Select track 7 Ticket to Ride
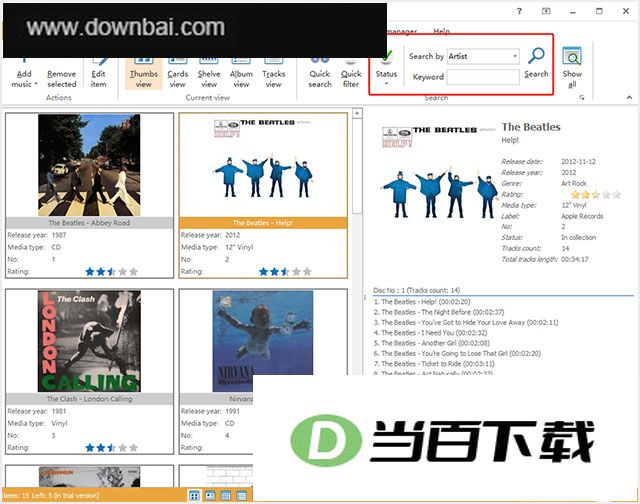 coord(434,364)
